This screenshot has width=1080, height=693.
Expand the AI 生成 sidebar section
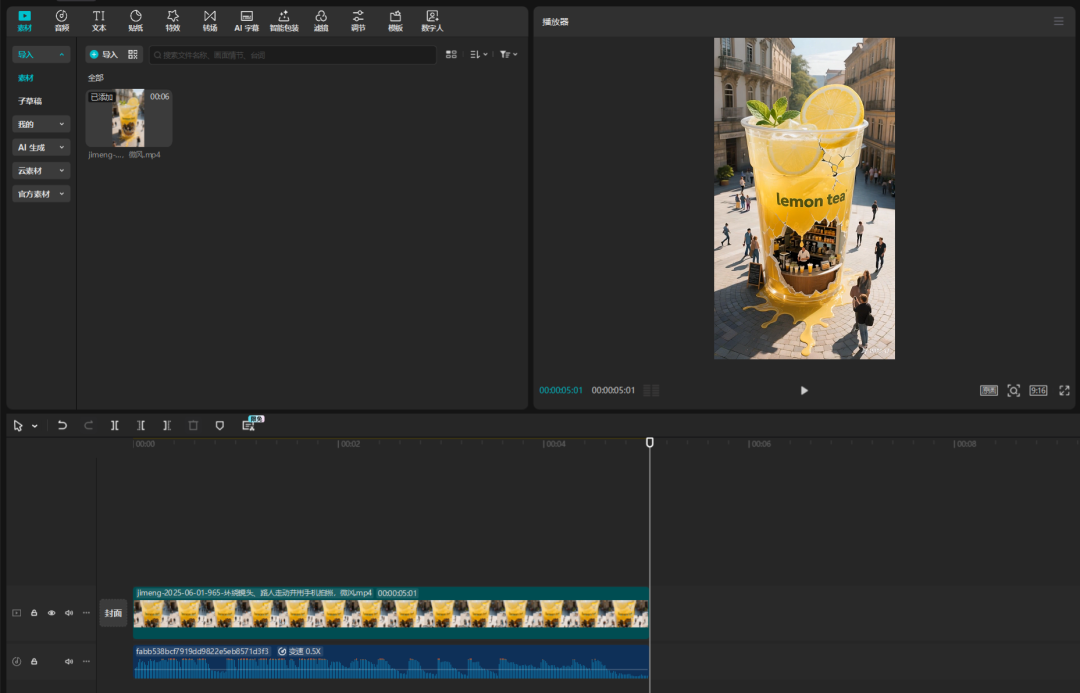tap(41, 147)
